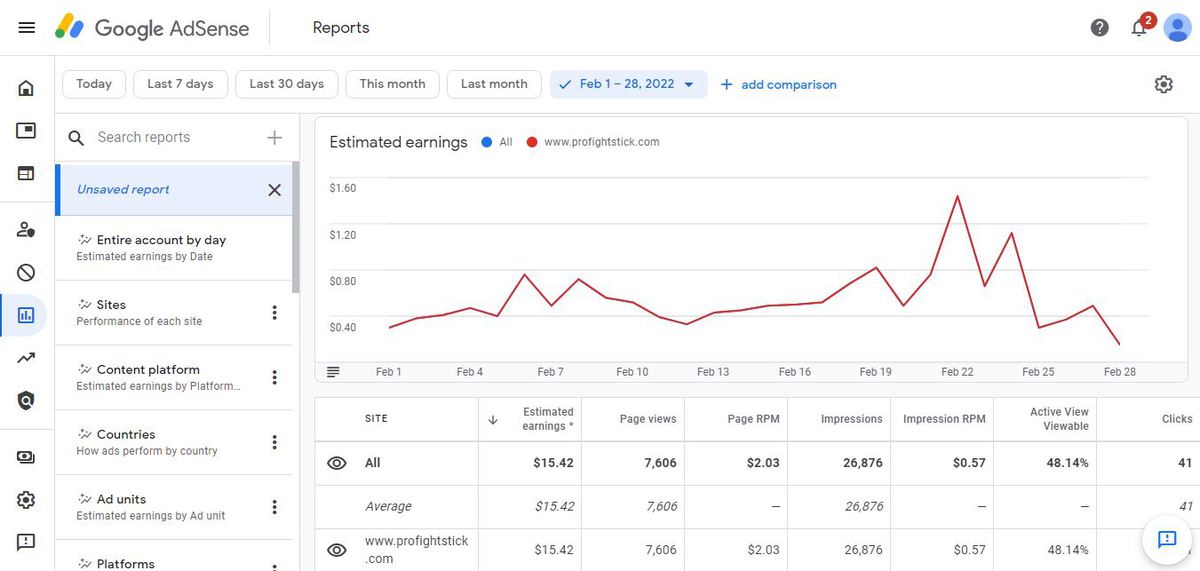
Task: Click $15.42 in the All row
Action: [554, 463]
